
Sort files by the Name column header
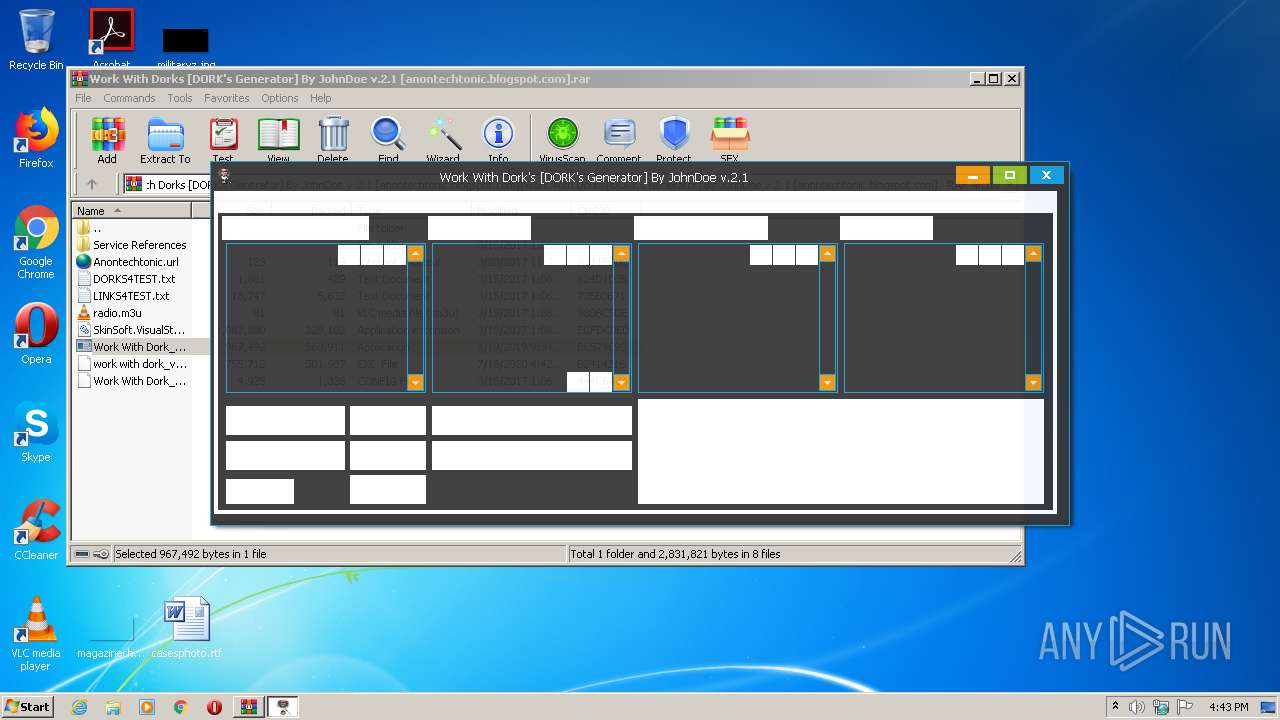[x=132, y=210]
